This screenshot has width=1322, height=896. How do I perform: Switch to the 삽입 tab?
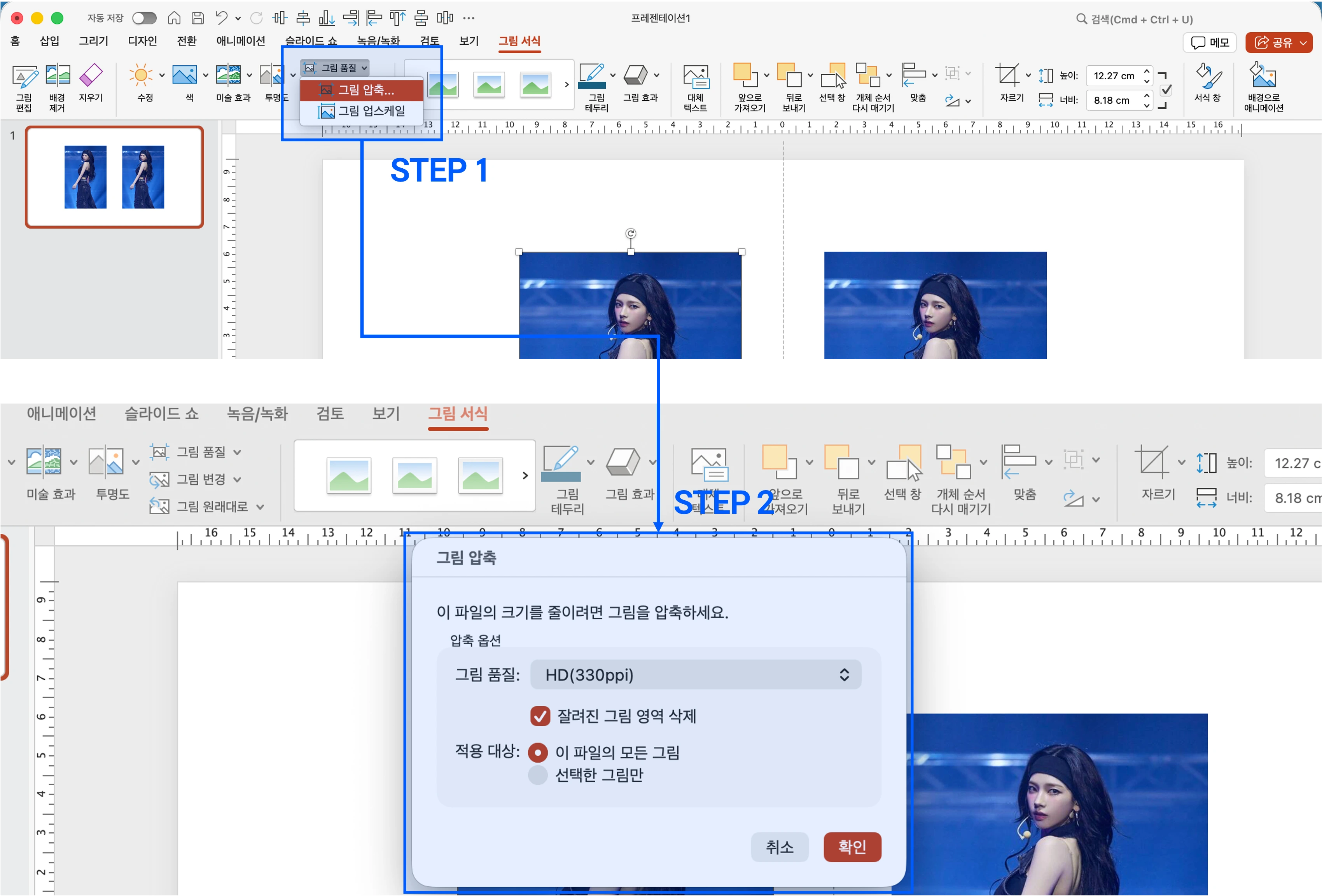pyautogui.click(x=49, y=41)
